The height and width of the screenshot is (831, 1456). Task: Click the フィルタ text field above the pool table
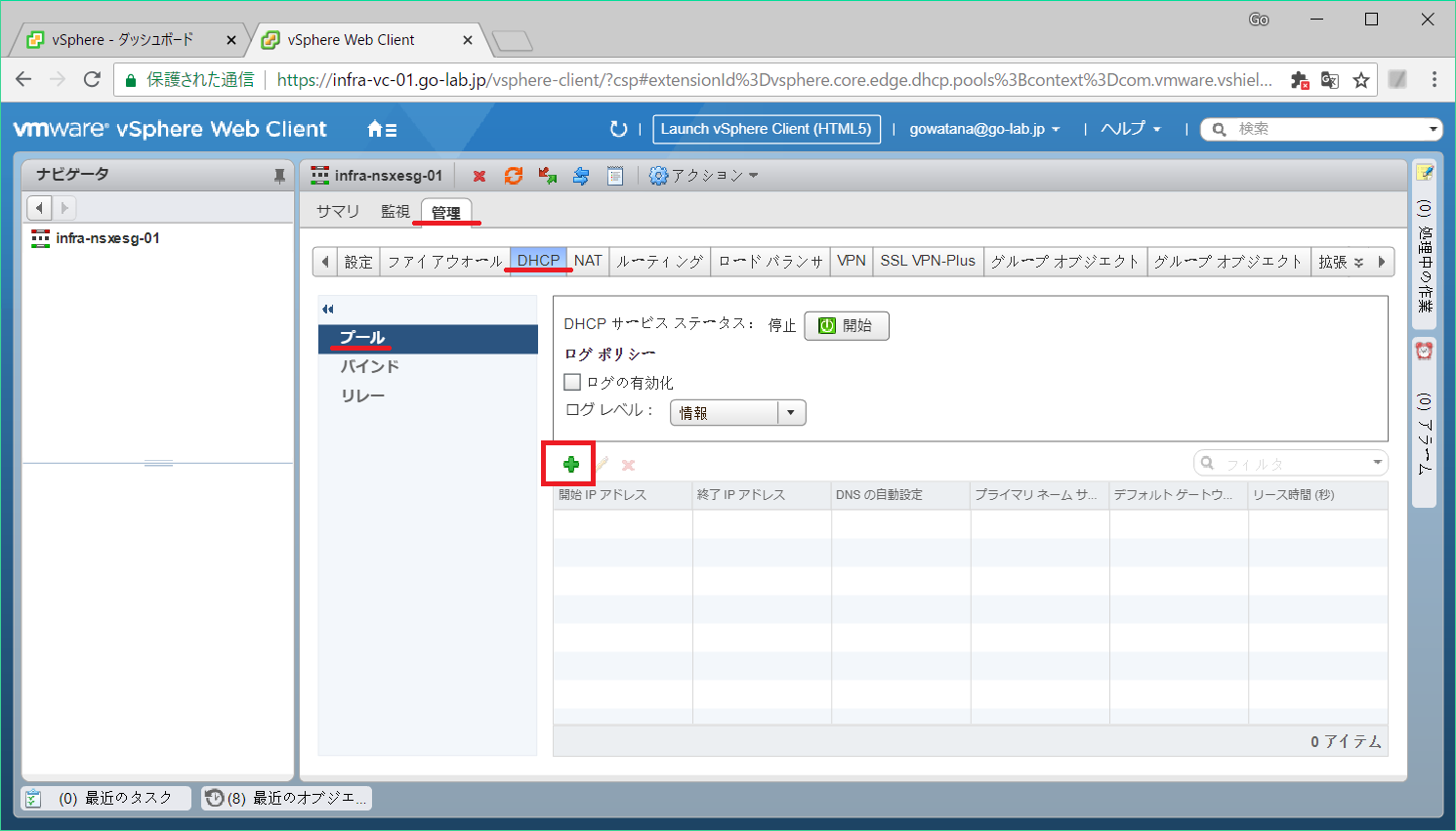point(1291,463)
